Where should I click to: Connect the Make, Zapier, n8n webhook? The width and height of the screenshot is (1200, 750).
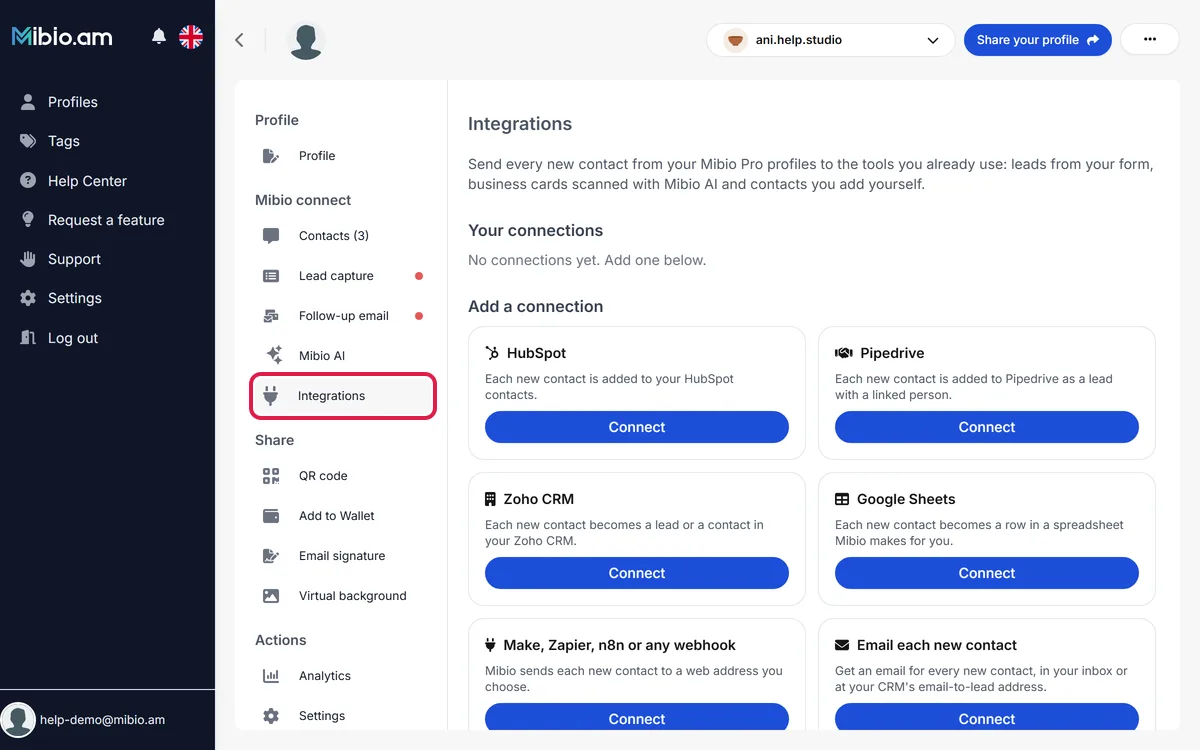[637, 718]
